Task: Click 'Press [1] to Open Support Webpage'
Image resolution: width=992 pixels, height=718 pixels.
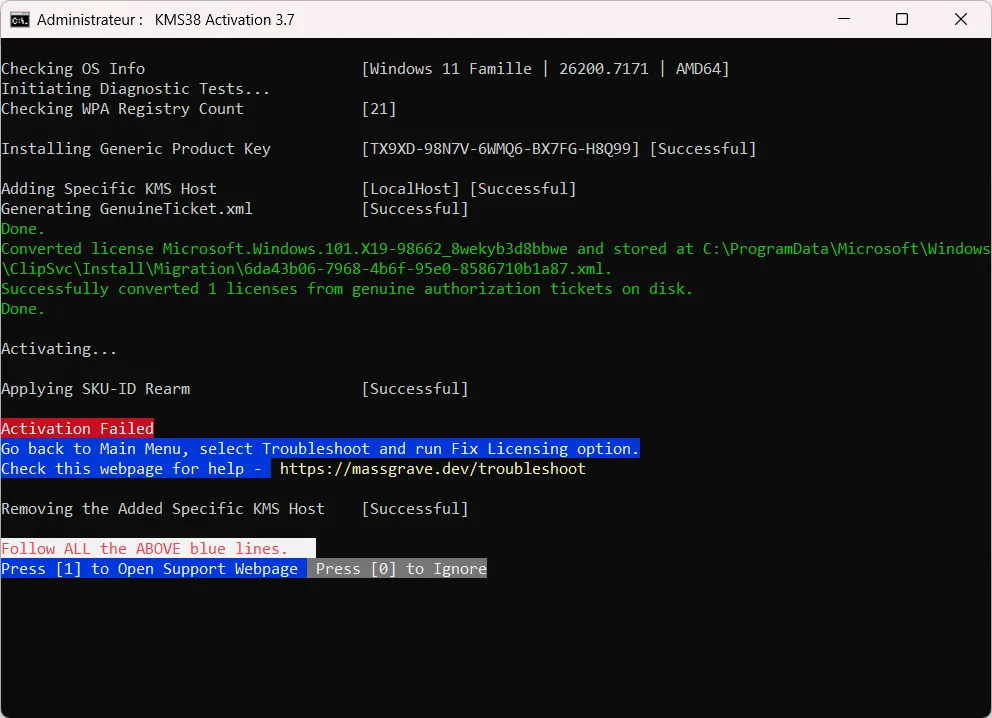Action: coord(150,569)
